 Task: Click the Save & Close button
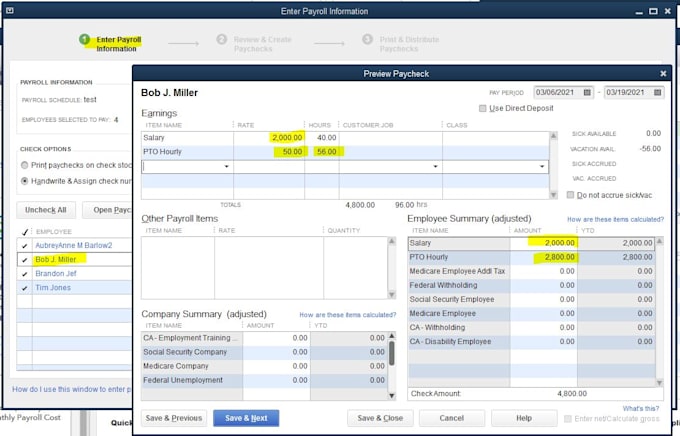coord(380,418)
